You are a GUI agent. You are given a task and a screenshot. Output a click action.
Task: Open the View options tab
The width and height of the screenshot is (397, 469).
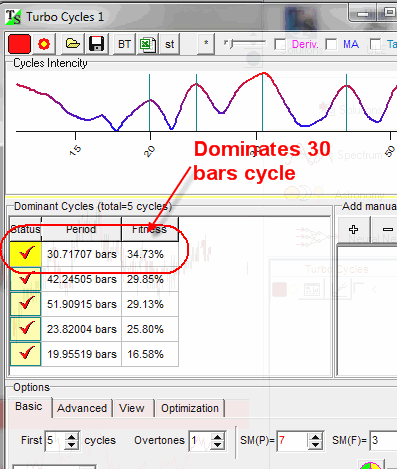[132, 408]
